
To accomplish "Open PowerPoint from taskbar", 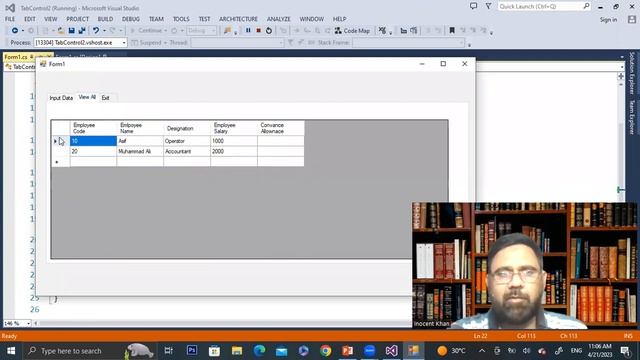I will pos(347,351).
